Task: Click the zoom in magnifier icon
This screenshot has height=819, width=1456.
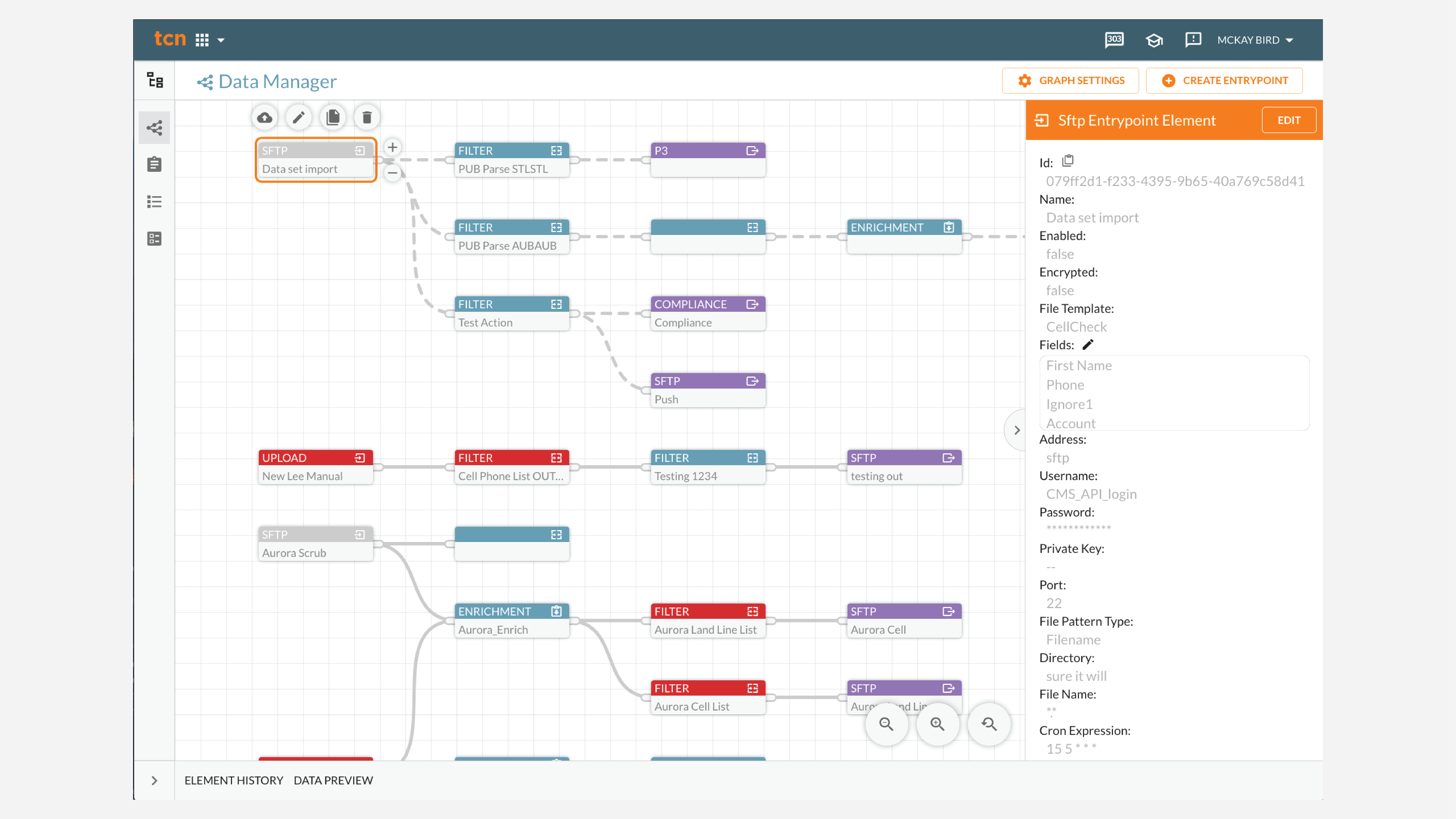Action: pos(937,724)
